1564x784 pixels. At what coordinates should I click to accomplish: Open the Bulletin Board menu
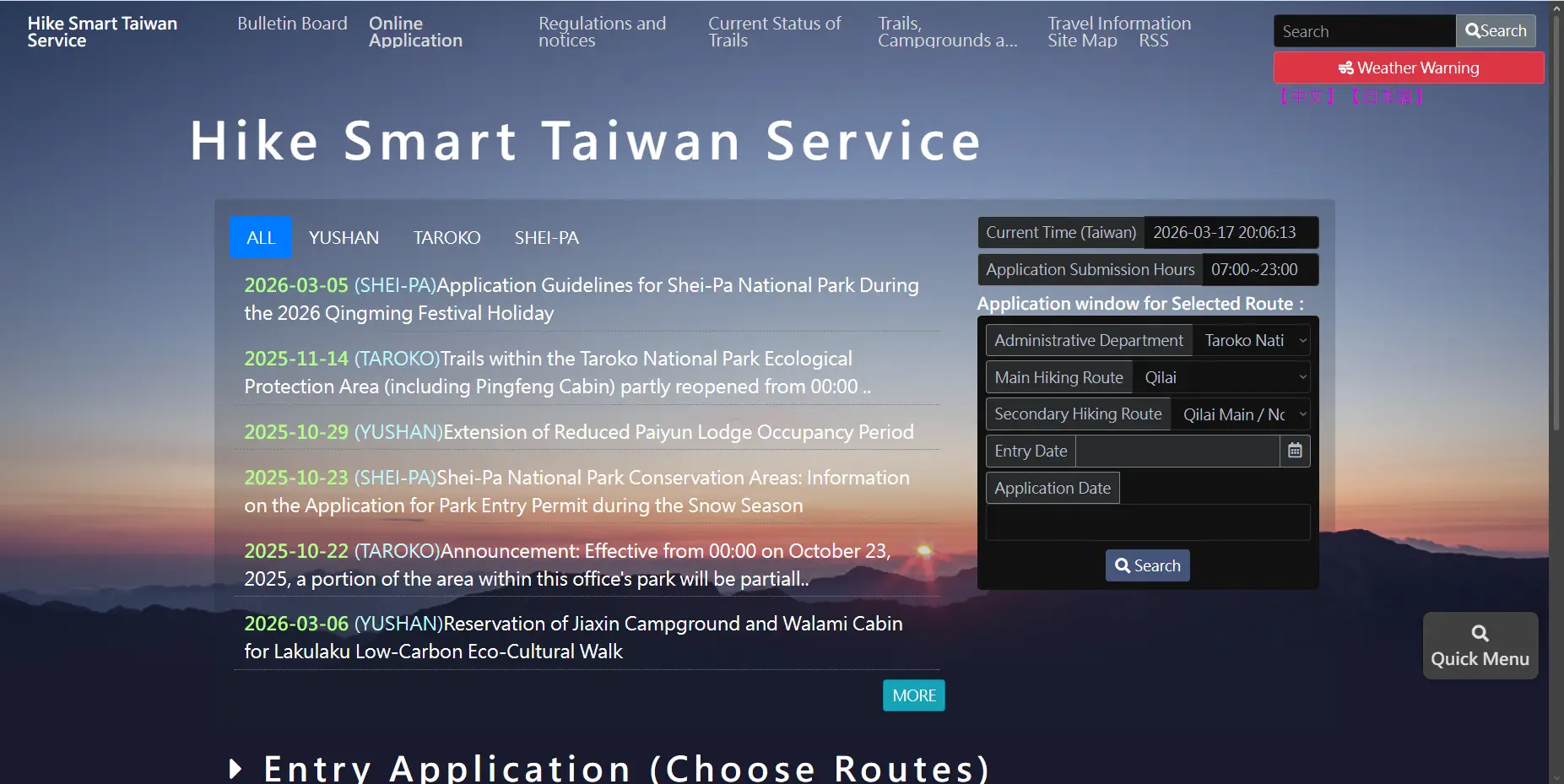292,24
